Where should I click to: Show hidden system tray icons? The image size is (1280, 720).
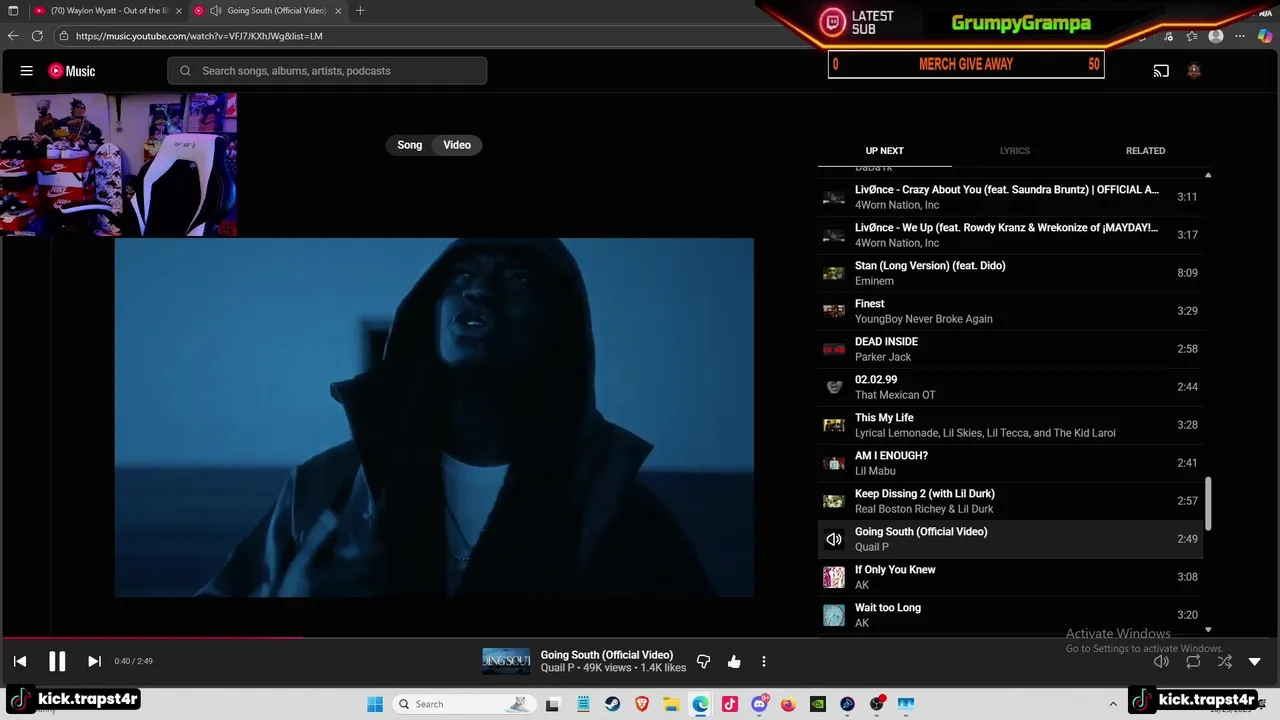pos(1113,704)
